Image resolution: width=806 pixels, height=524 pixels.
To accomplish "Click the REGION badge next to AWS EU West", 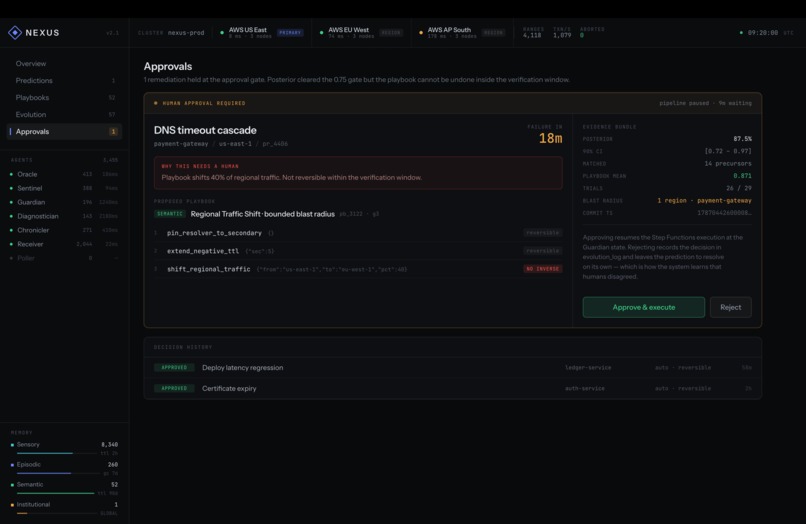I will coord(391,32).
